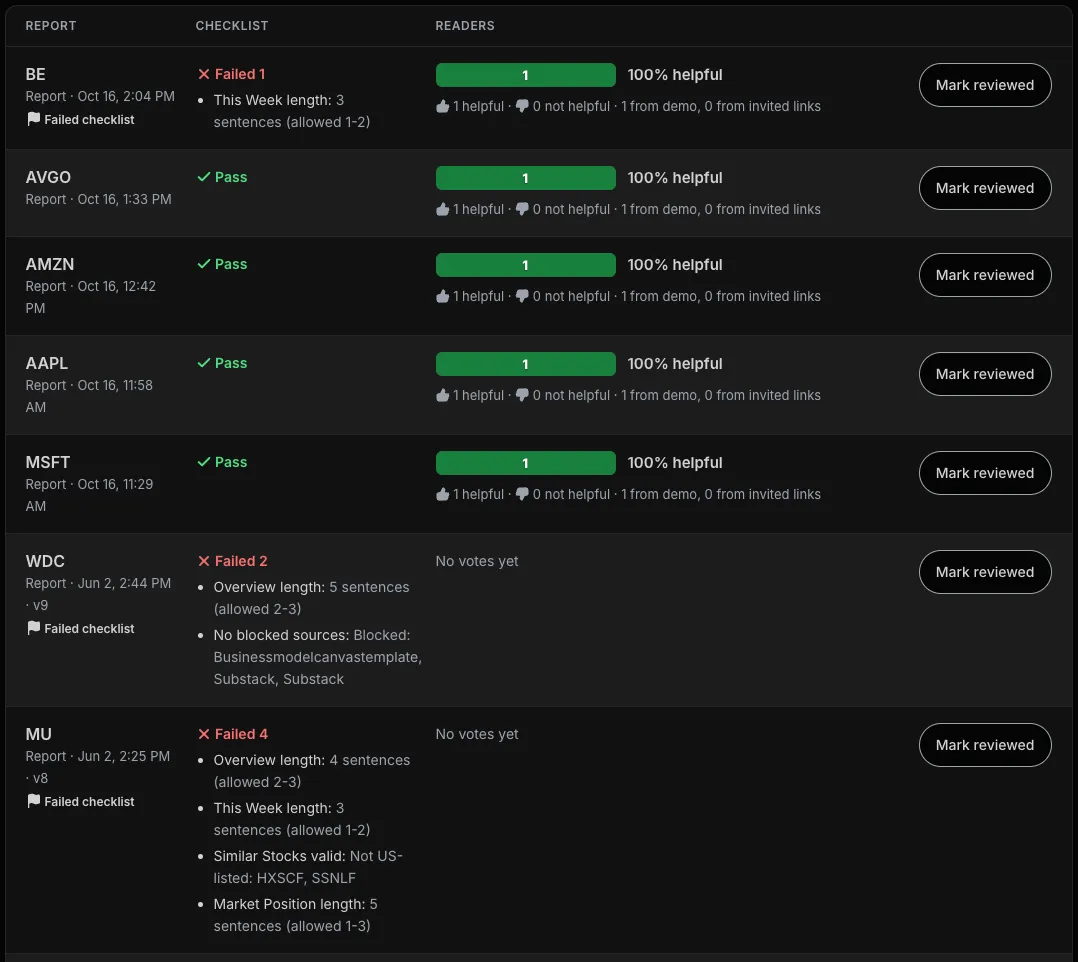The image size is (1078, 962).
Task: Mark the AAPL report as reviewed
Action: pos(984,374)
